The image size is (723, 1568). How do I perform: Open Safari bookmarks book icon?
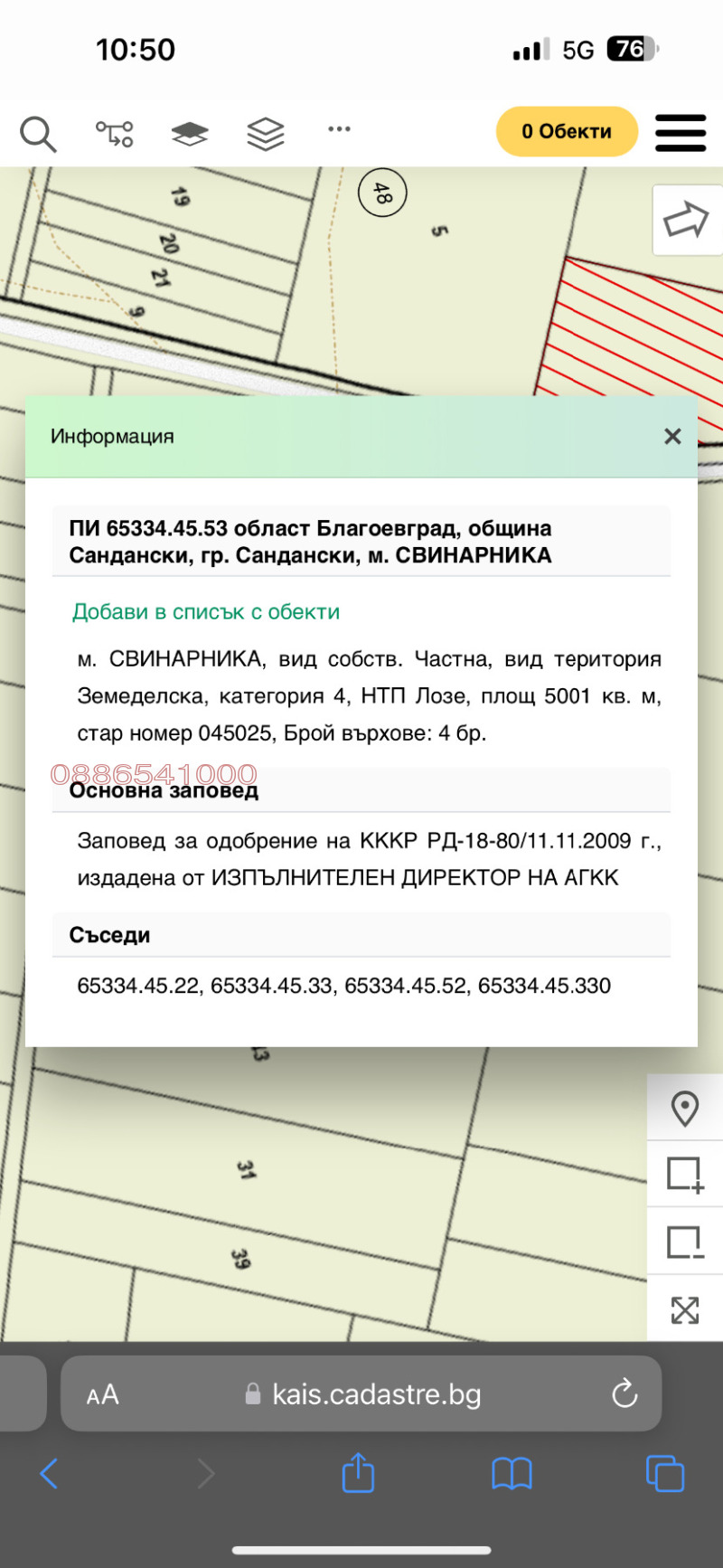tap(512, 1473)
